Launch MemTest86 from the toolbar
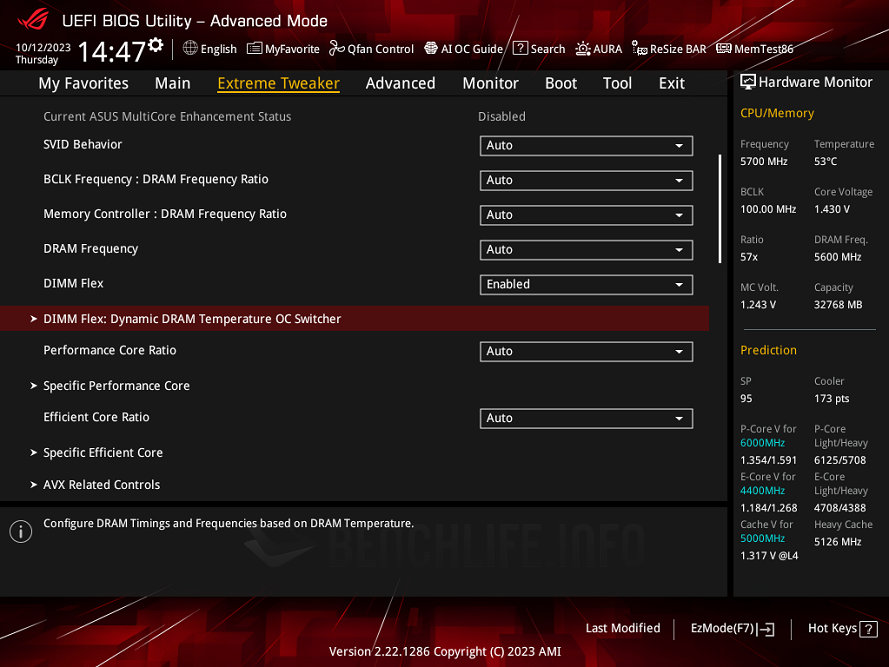 click(x=754, y=48)
